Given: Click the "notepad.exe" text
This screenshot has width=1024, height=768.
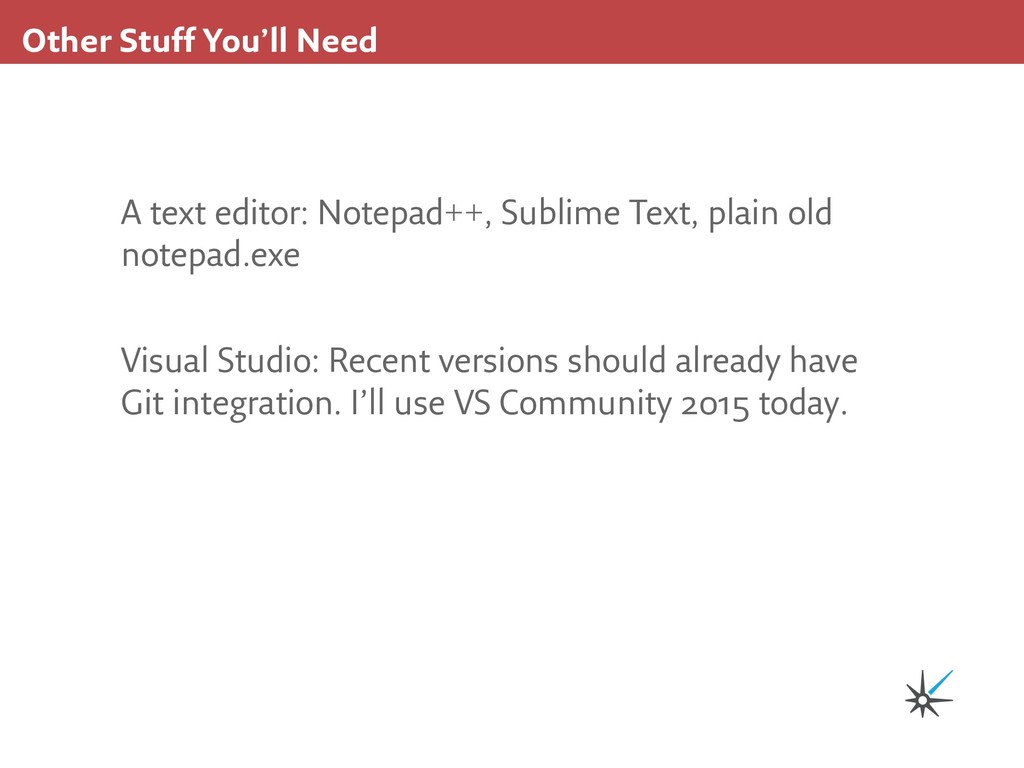Looking at the screenshot, I should 210,256.
